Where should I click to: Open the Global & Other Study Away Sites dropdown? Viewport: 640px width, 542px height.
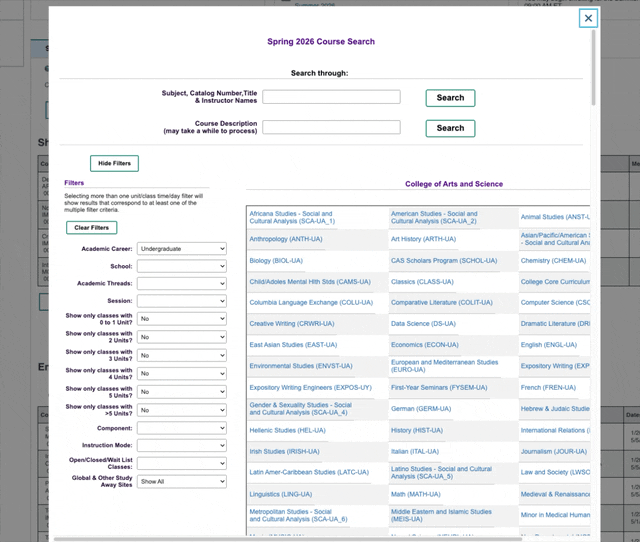click(182, 481)
